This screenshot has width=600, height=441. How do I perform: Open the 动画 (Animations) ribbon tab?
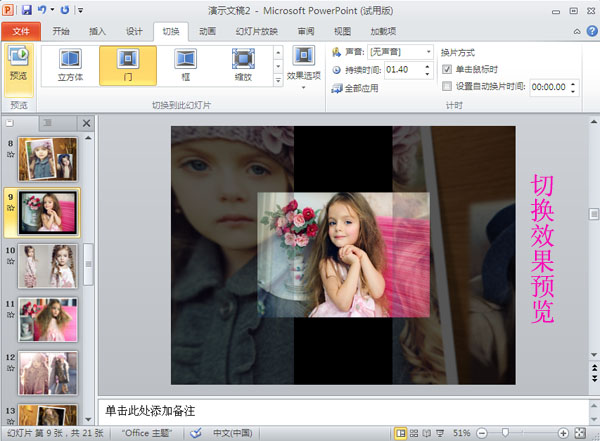(207, 31)
